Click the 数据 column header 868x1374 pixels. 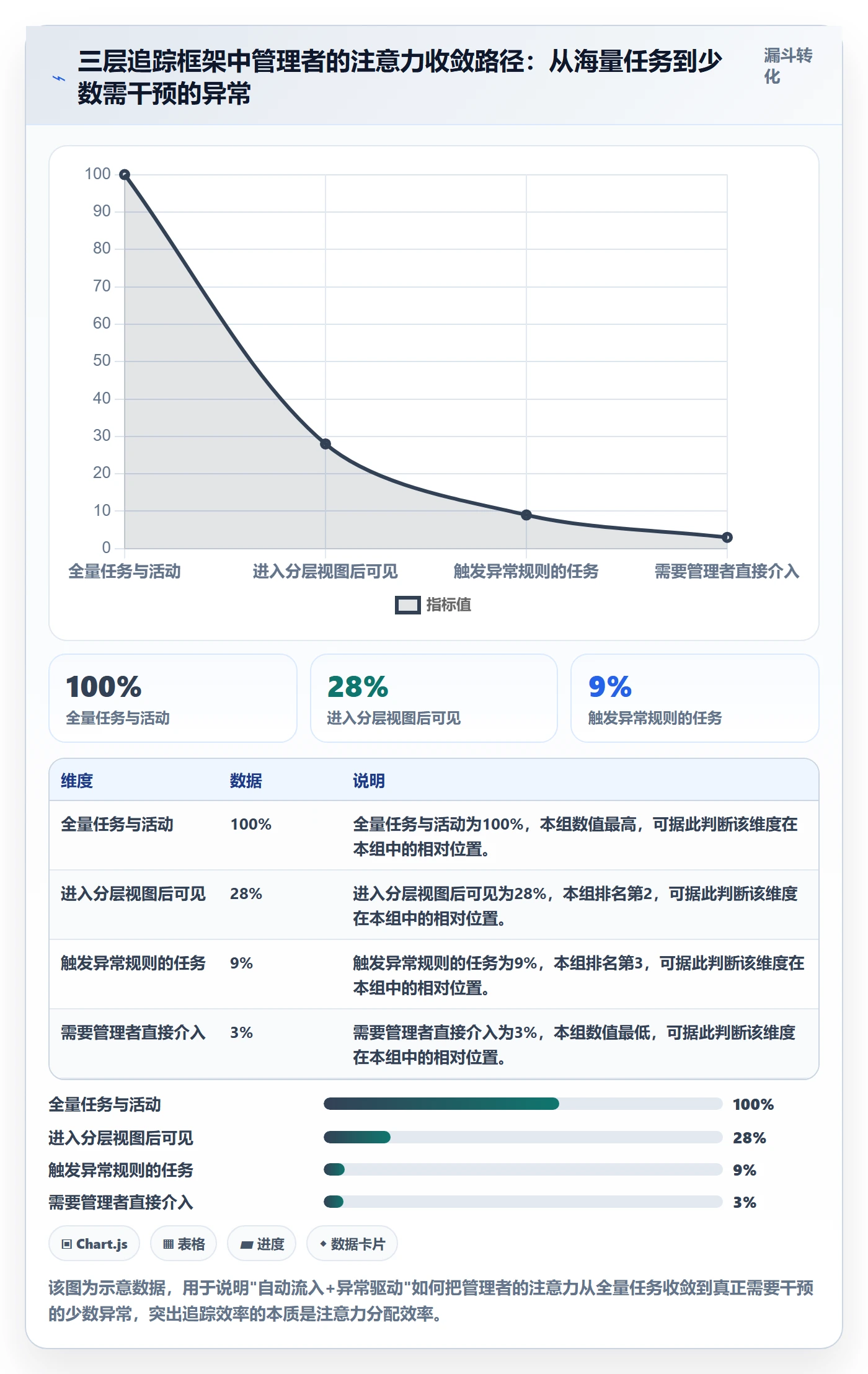click(x=246, y=781)
